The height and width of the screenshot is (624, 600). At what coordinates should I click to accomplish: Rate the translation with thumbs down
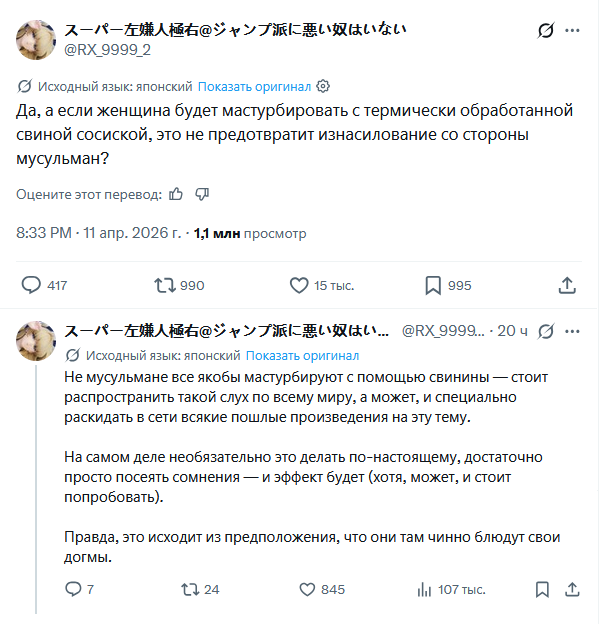(202, 193)
